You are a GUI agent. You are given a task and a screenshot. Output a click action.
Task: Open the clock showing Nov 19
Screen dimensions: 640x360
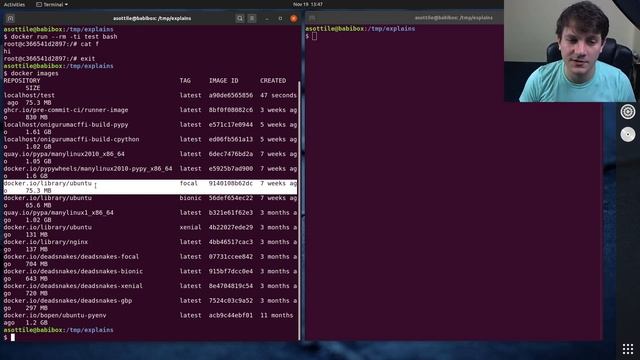[x=308, y=4]
